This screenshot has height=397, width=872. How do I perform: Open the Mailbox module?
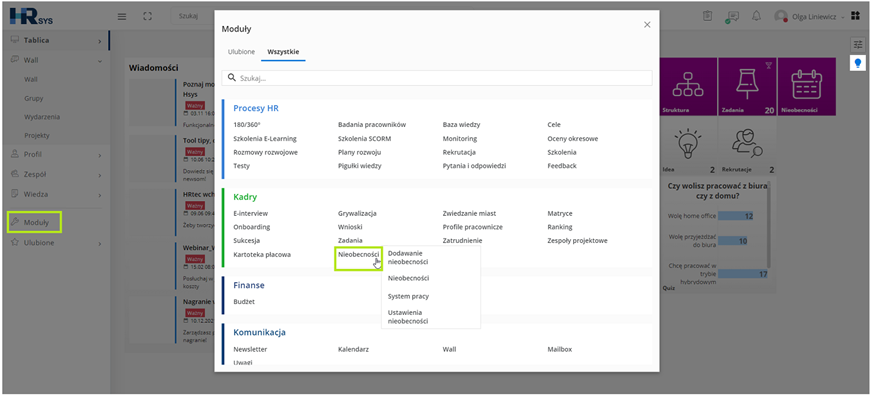pyautogui.click(x=559, y=350)
